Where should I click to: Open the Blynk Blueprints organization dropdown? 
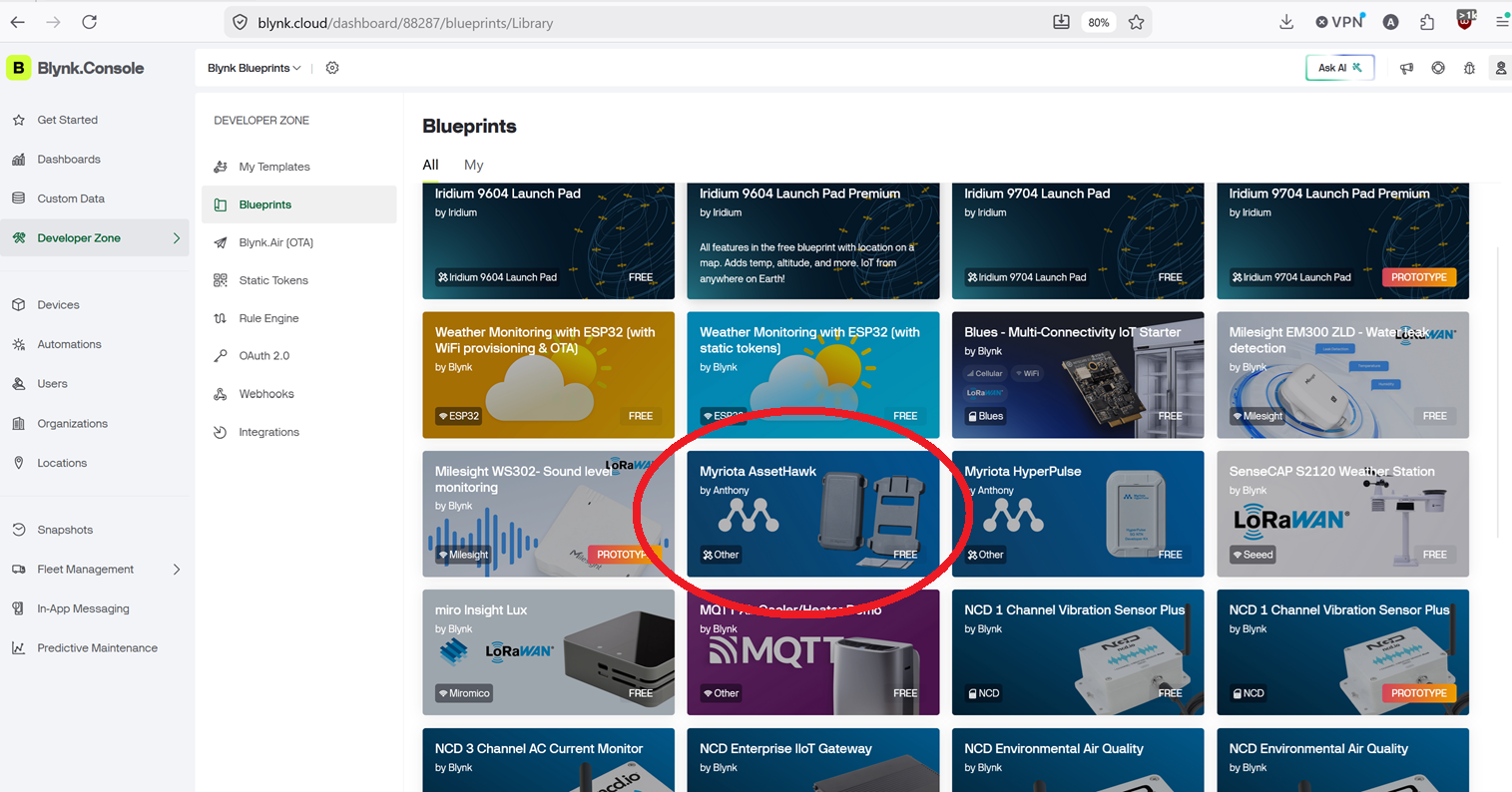[254, 68]
